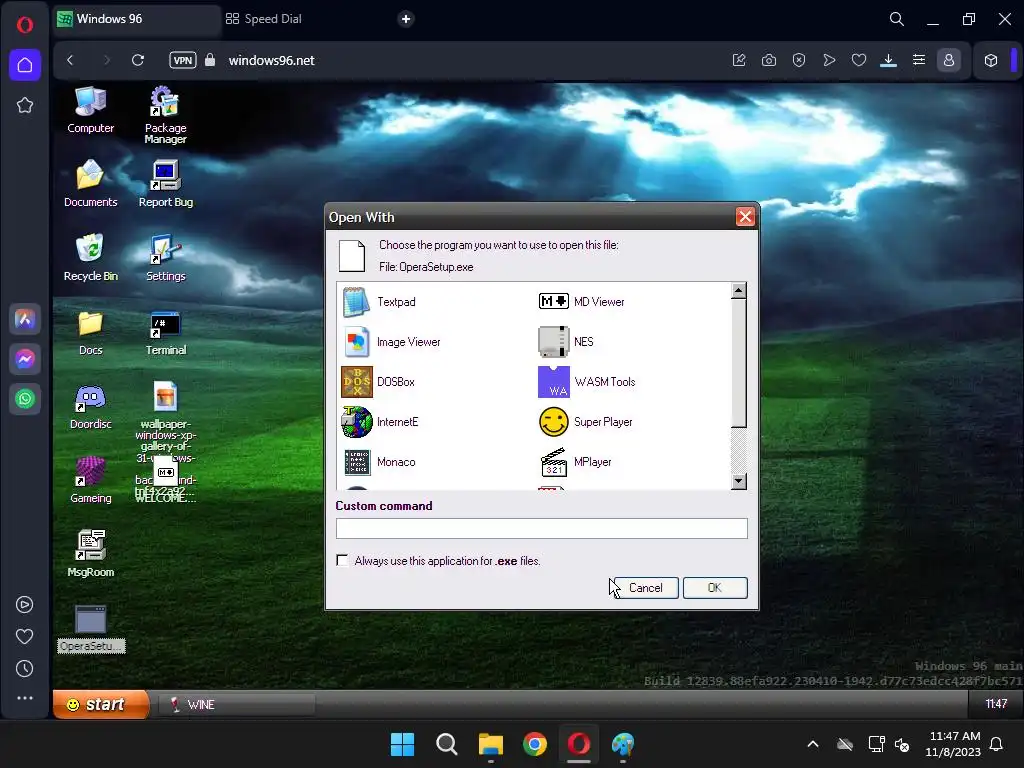
Task: Open the Doordisc shortcut
Action: (90, 406)
